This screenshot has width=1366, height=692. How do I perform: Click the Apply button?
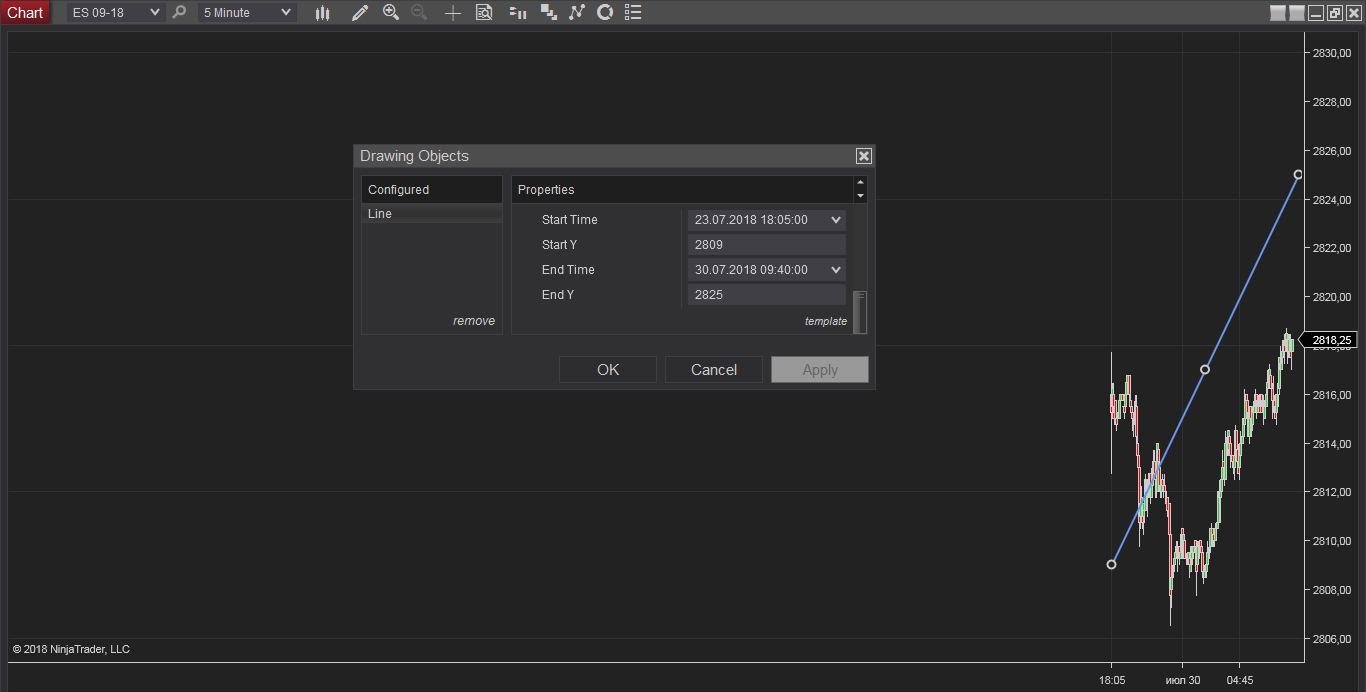pyautogui.click(x=820, y=370)
